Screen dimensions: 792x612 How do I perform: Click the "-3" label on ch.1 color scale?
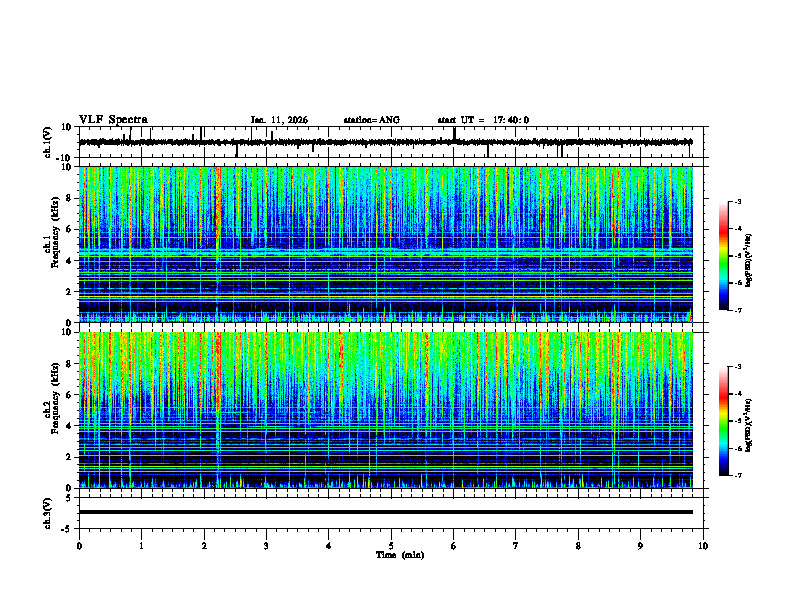pos(738,201)
